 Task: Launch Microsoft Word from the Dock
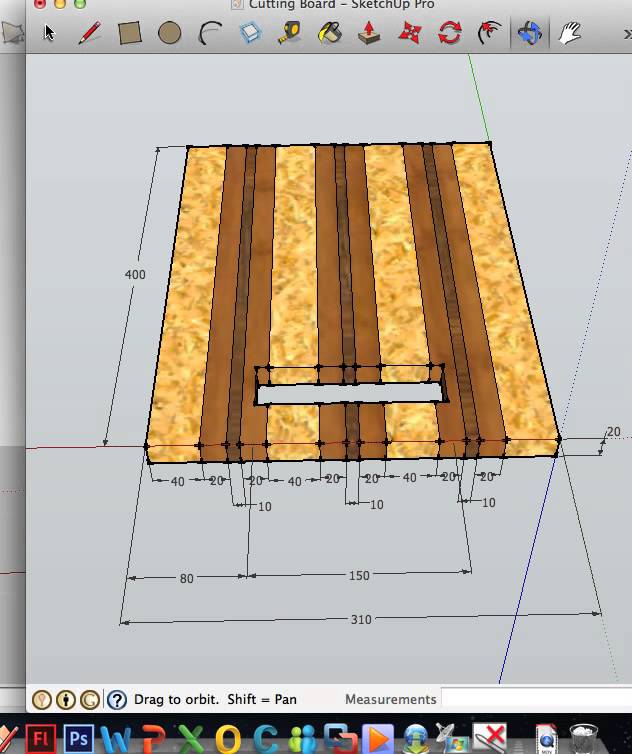pyautogui.click(x=115, y=738)
